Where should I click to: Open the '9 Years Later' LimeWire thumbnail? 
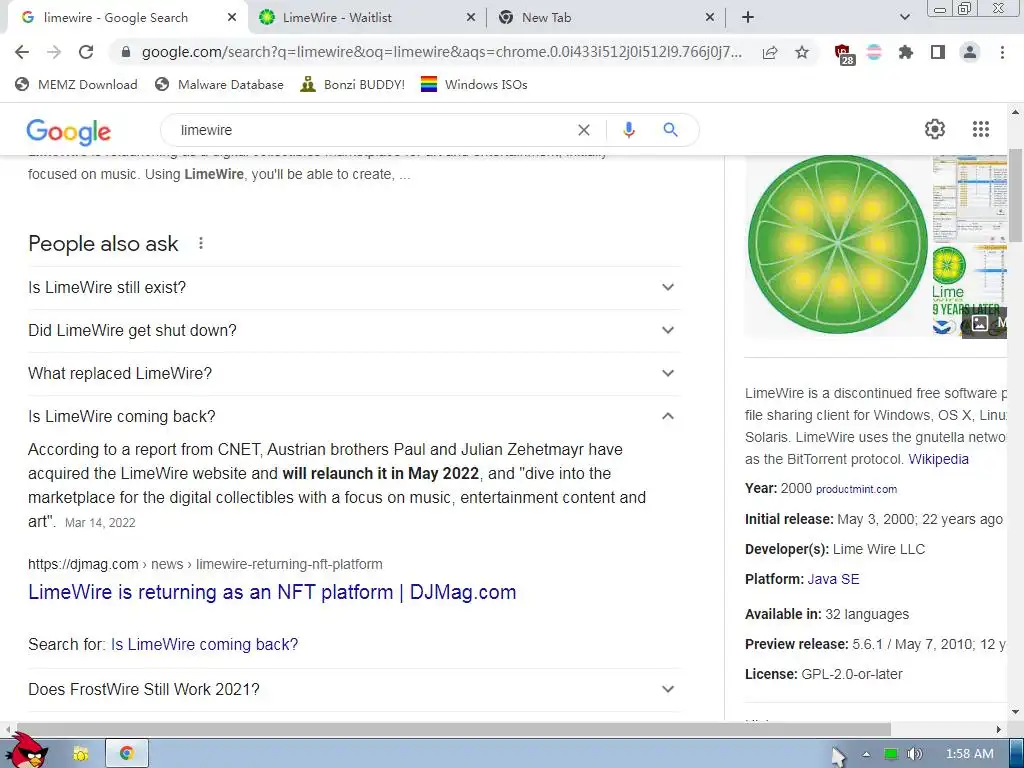tap(969, 291)
